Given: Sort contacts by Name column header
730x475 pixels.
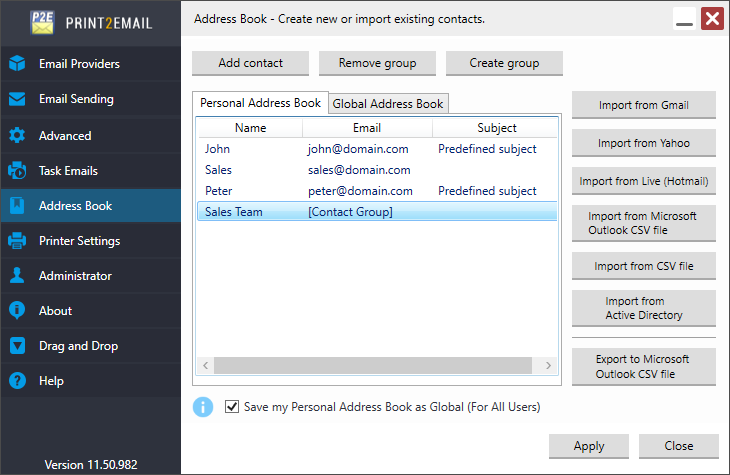Looking at the screenshot, I should (x=250, y=128).
